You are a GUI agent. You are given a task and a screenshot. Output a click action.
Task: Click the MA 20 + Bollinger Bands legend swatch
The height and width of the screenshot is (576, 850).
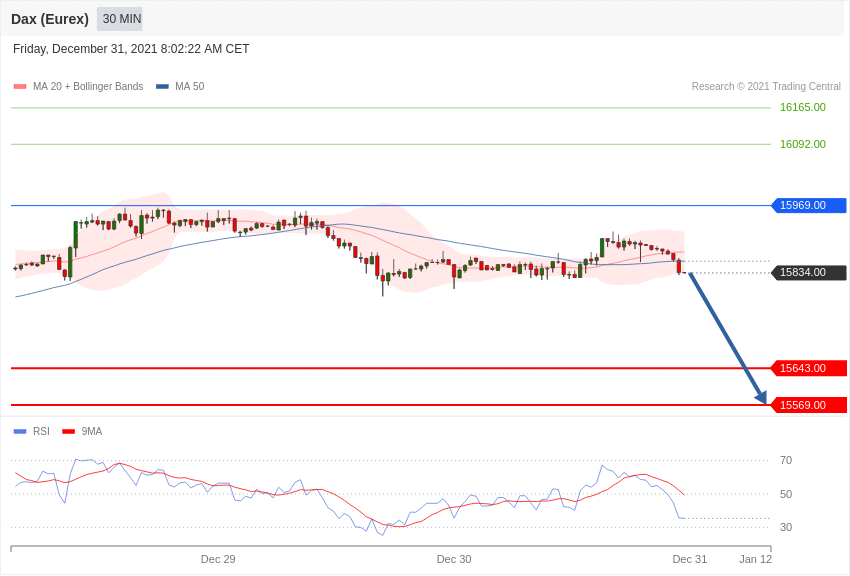click(x=20, y=87)
